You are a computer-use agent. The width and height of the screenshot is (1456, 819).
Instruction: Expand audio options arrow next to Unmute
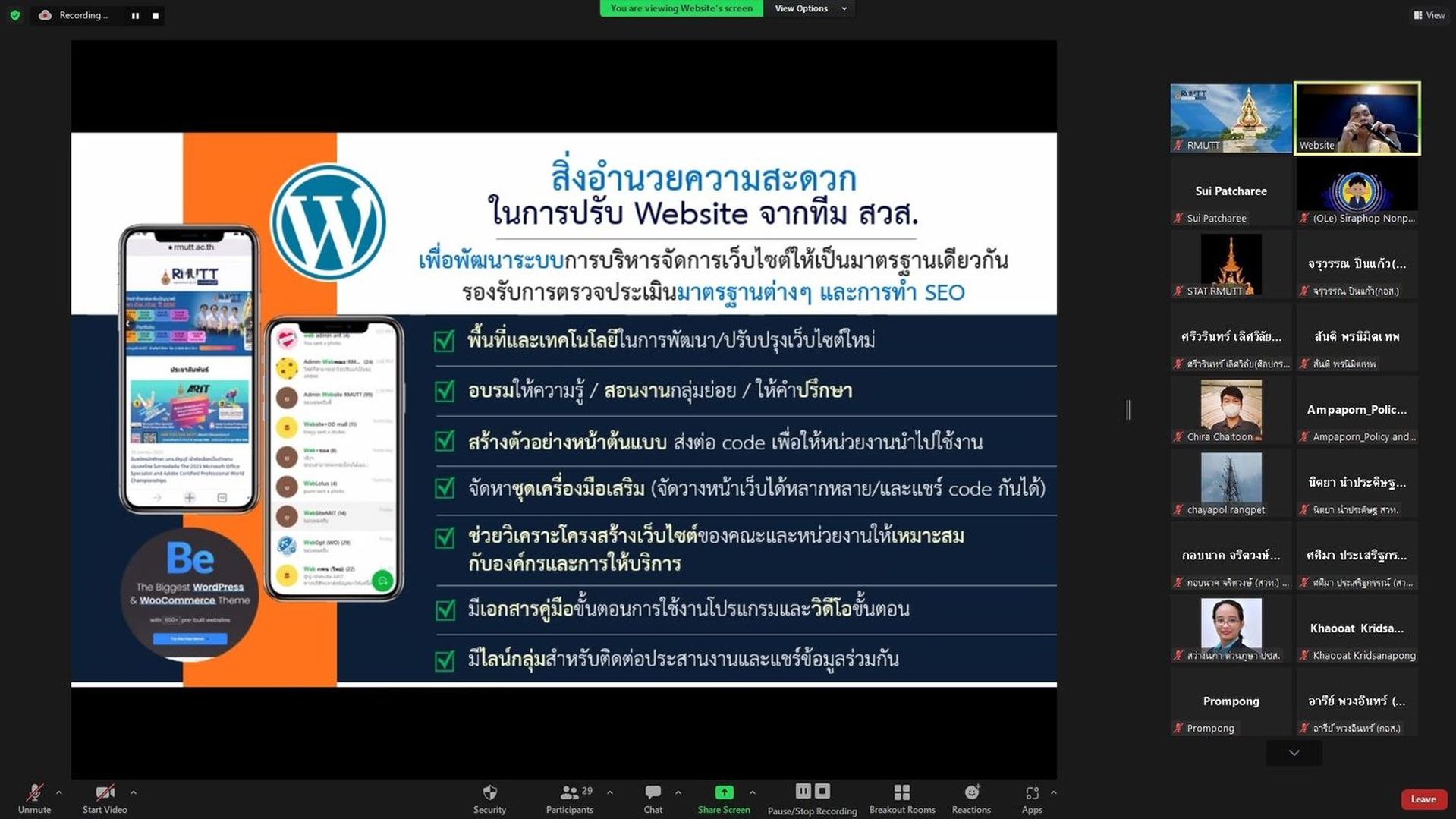pos(59,792)
